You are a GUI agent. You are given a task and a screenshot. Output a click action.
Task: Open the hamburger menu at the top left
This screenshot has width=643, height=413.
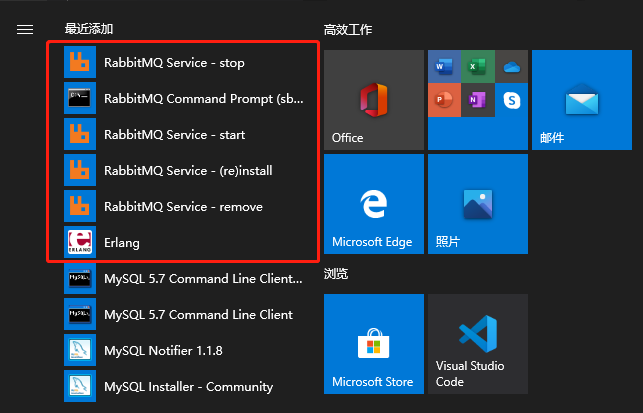pos(25,30)
